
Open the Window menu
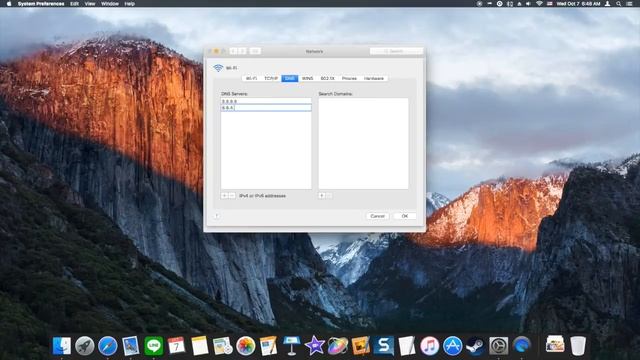(x=110, y=4)
